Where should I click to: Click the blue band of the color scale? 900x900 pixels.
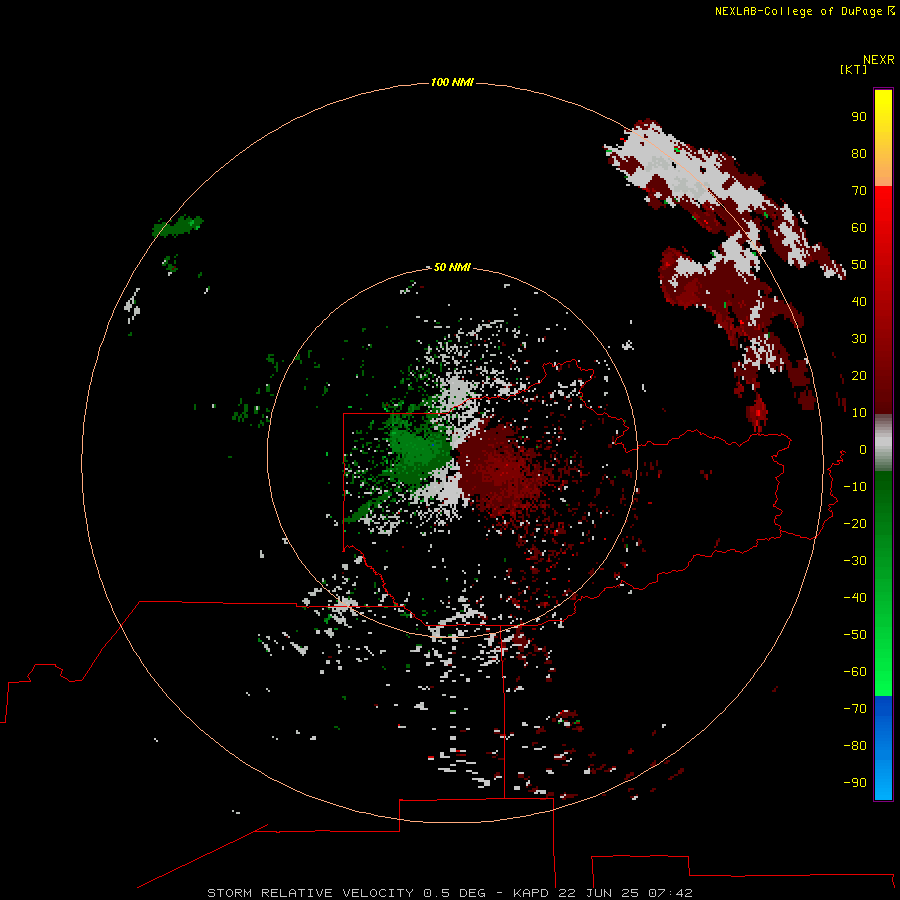tap(883, 747)
